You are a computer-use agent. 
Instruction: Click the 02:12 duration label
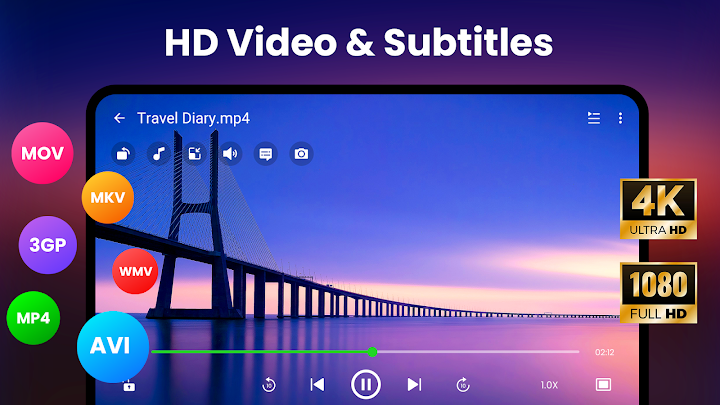pyautogui.click(x=605, y=352)
